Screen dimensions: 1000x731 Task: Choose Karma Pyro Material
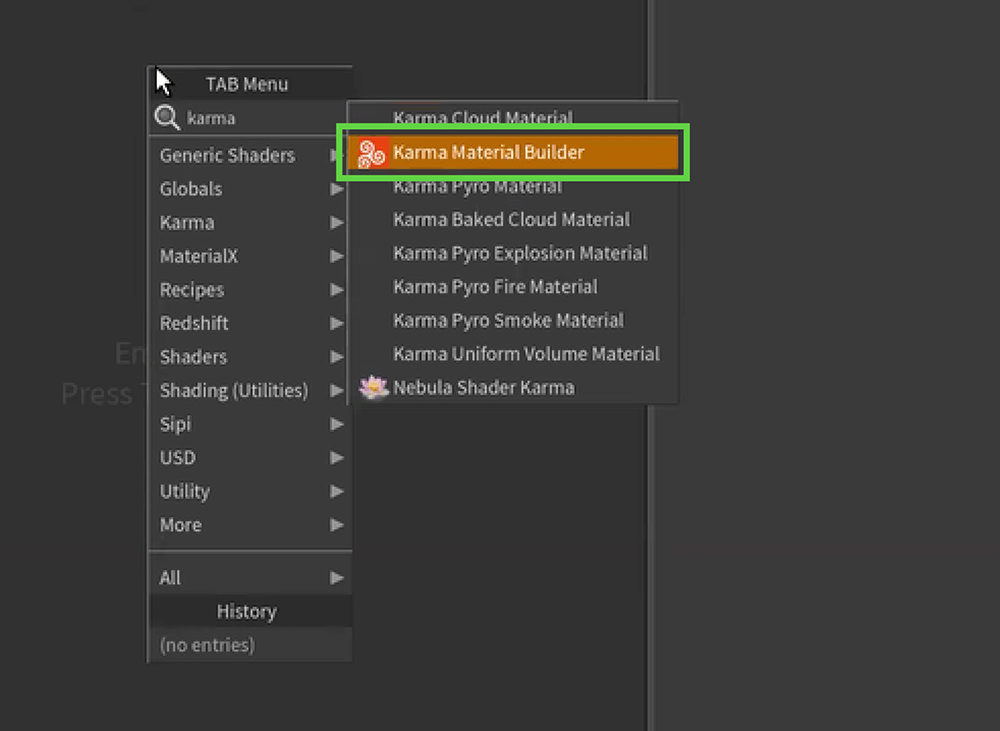[477, 187]
